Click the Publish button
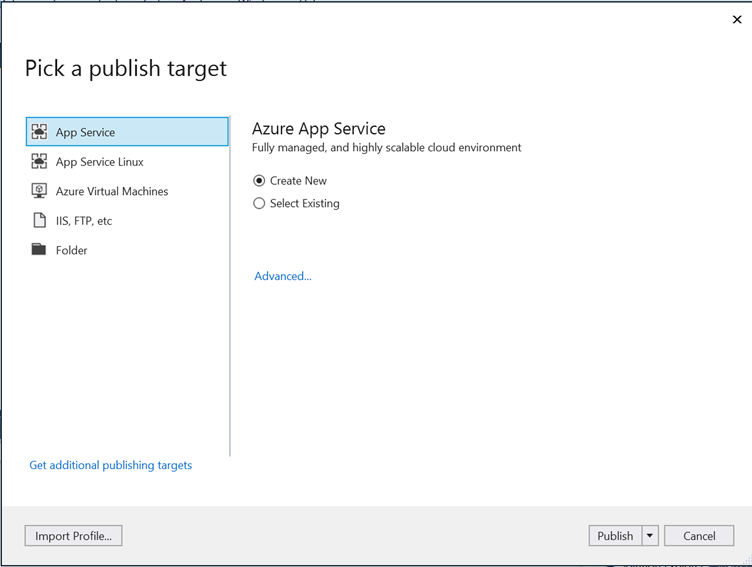Image resolution: width=752 pixels, height=567 pixels. [615, 536]
